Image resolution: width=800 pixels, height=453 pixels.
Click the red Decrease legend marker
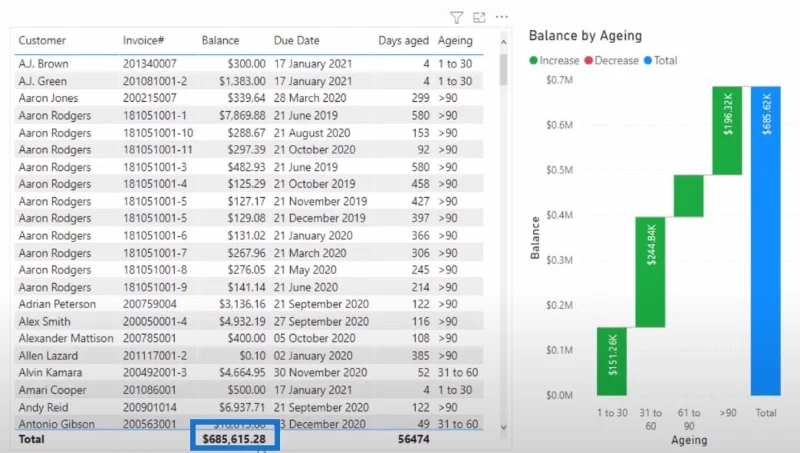click(x=588, y=60)
